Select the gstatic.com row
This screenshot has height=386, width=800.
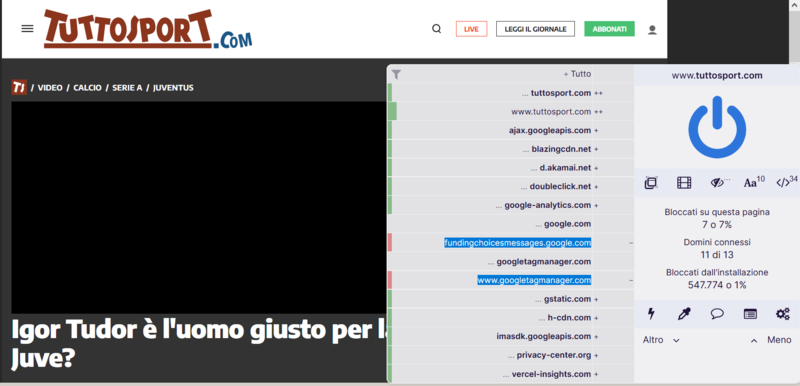[x=511, y=299]
